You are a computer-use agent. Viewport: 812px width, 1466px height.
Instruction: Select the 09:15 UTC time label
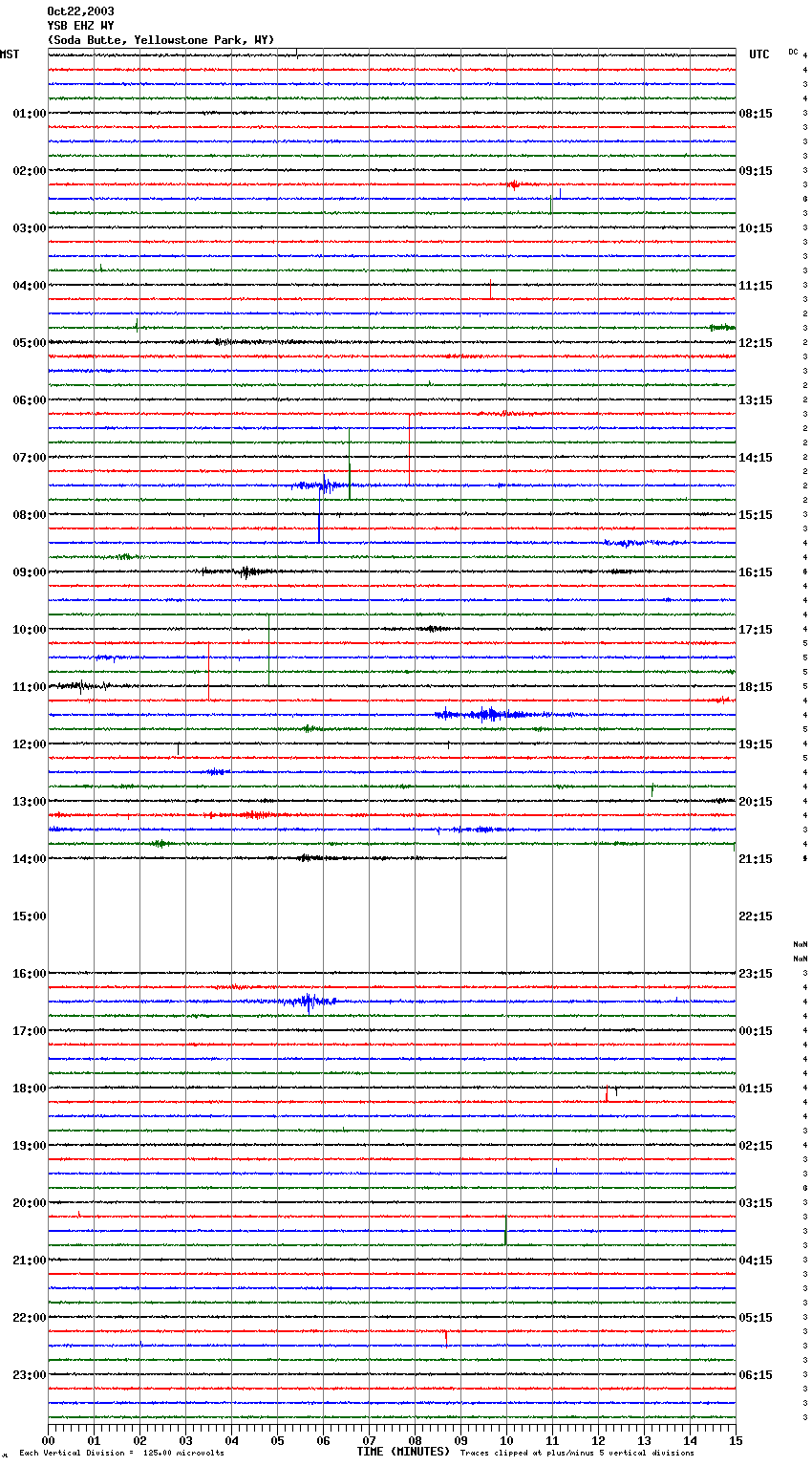(x=756, y=171)
